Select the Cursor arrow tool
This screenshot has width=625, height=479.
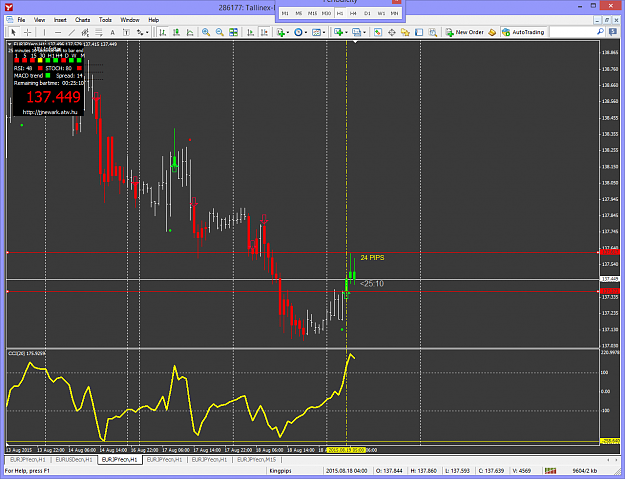(x=13, y=32)
